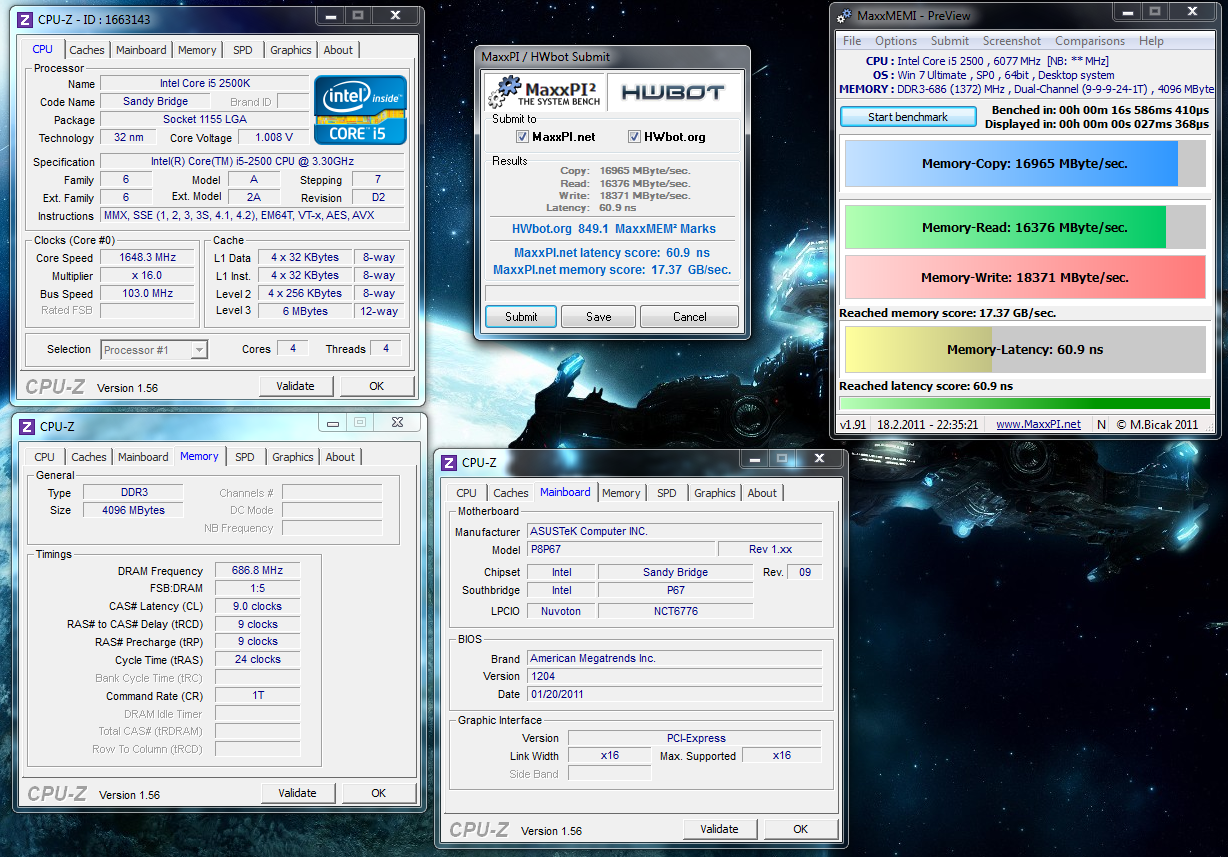The height and width of the screenshot is (857, 1228).
Task: Click the BIOS version 1204 field
Action: click(674, 676)
